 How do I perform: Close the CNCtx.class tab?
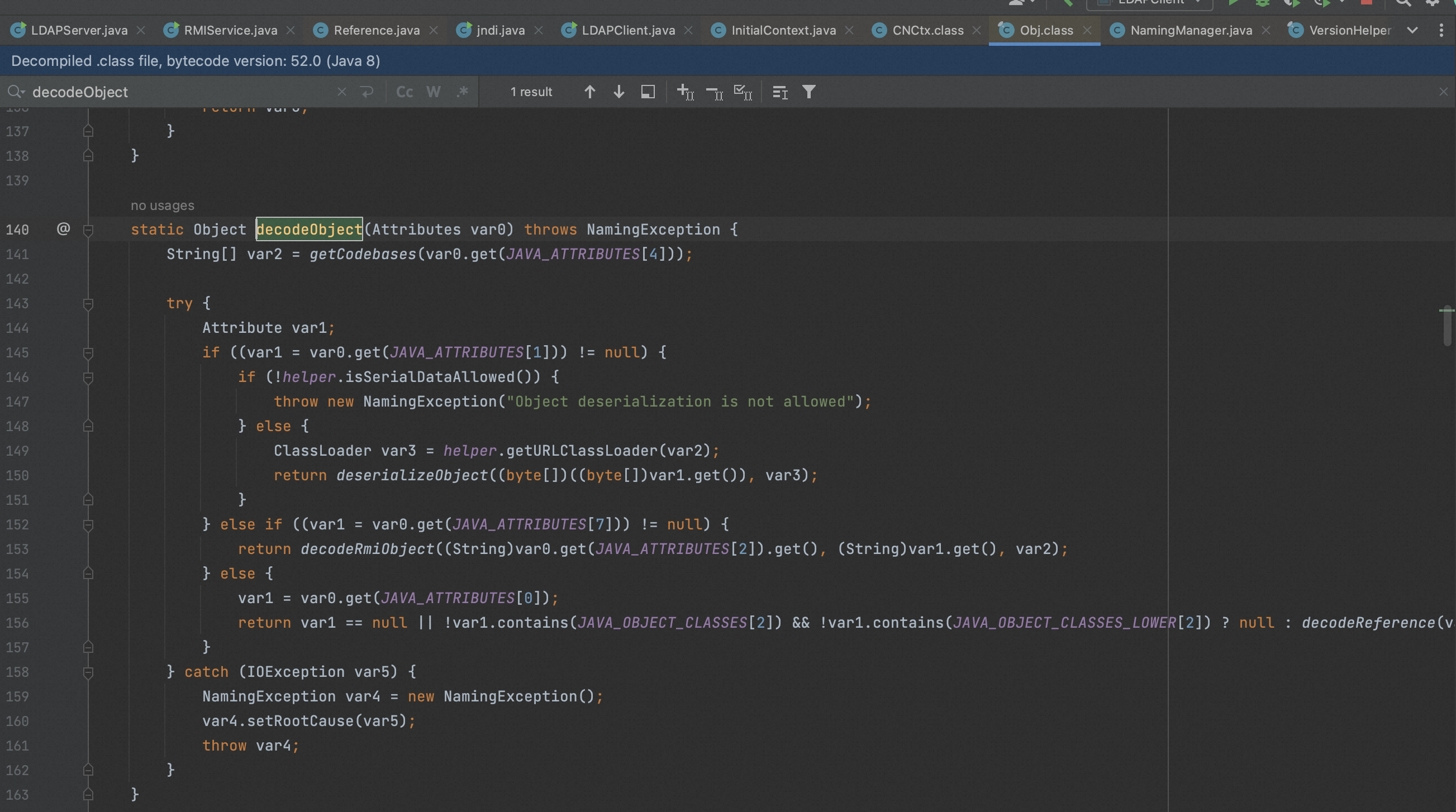click(977, 30)
